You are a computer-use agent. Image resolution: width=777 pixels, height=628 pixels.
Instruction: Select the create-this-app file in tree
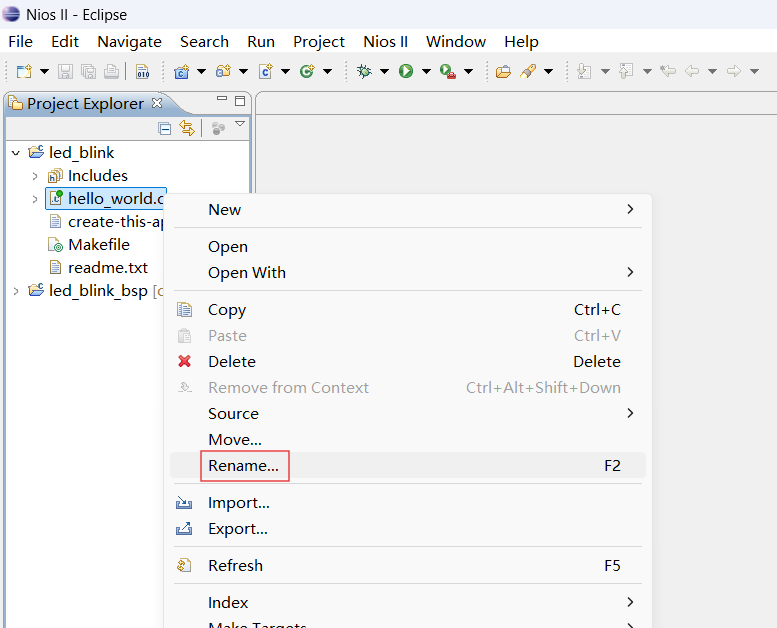click(107, 222)
